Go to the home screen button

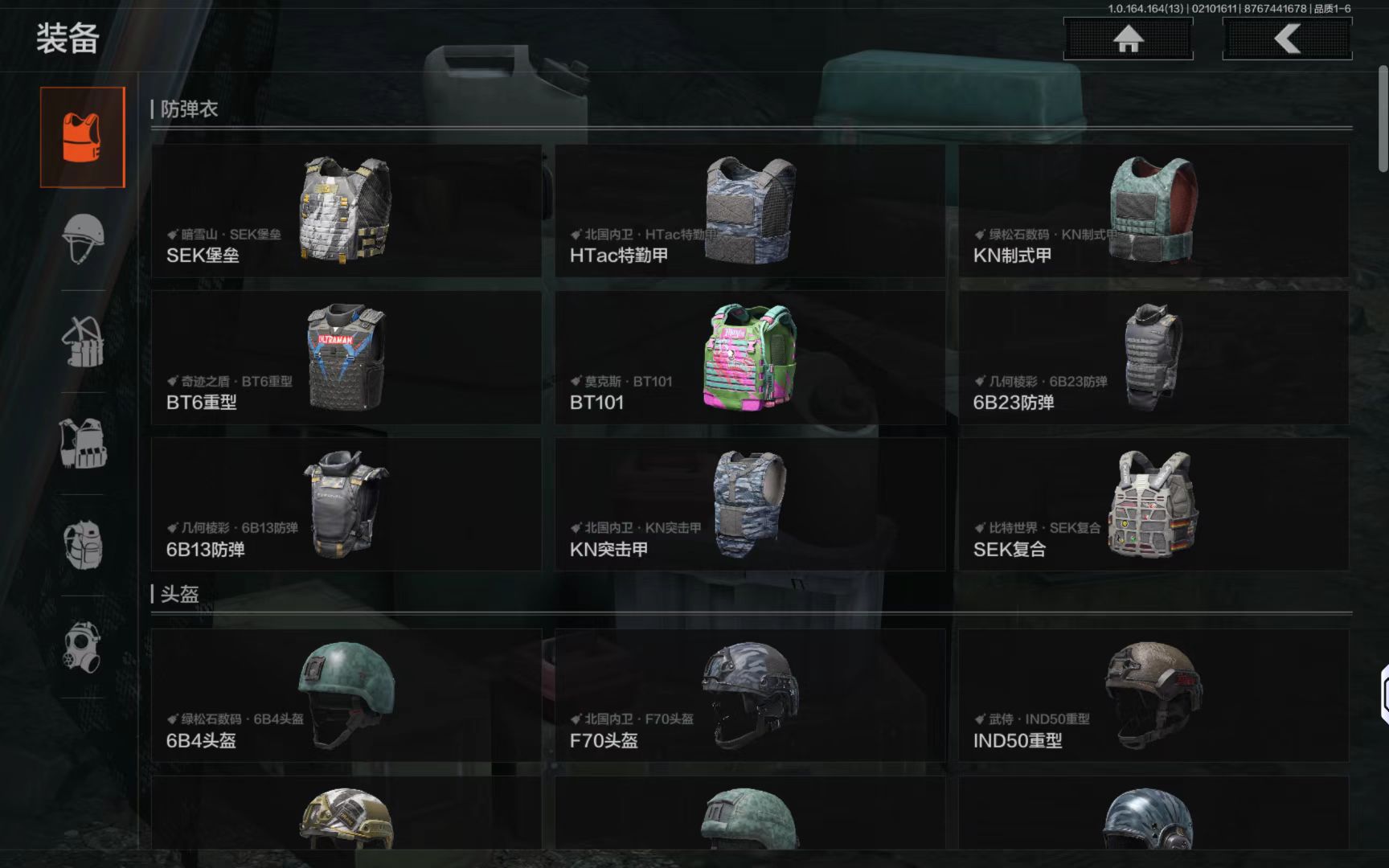pyautogui.click(x=1128, y=39)
